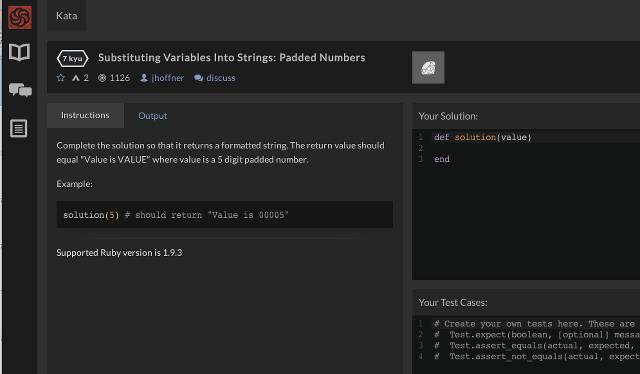Image resolution: width=640 pixels, height=374 pixels.
Task: Click the discuss speech bubble icon
Action: [x=198, y=78]
